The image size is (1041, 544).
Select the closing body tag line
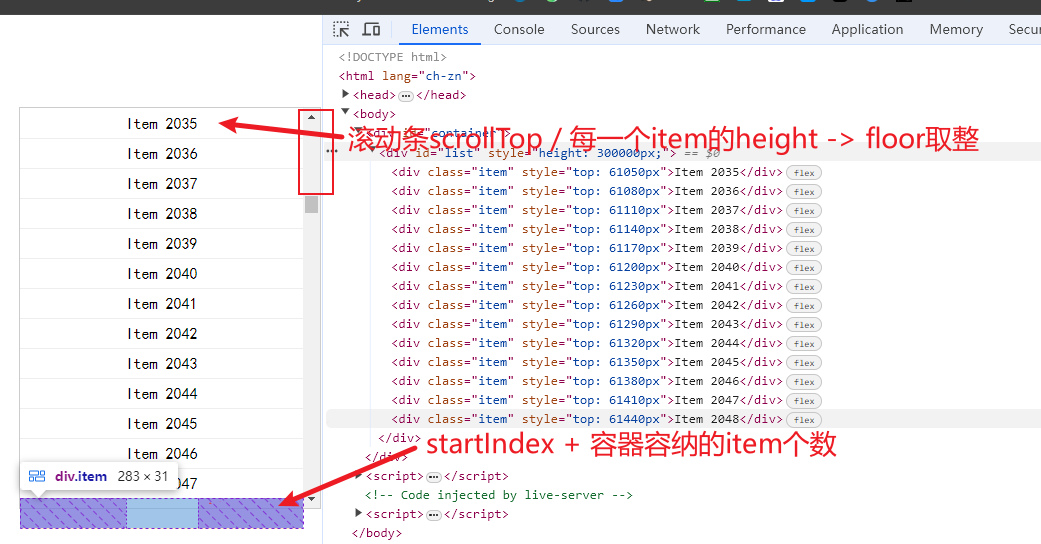pyautogui.click(x=376, y=533)
